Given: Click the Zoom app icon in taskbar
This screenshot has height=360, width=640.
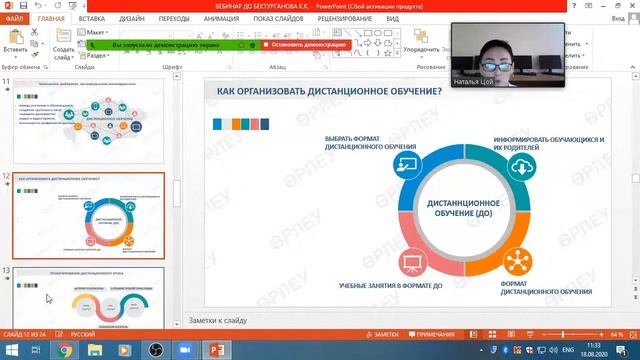Looking at the screenshot, I should click(185, 350).
